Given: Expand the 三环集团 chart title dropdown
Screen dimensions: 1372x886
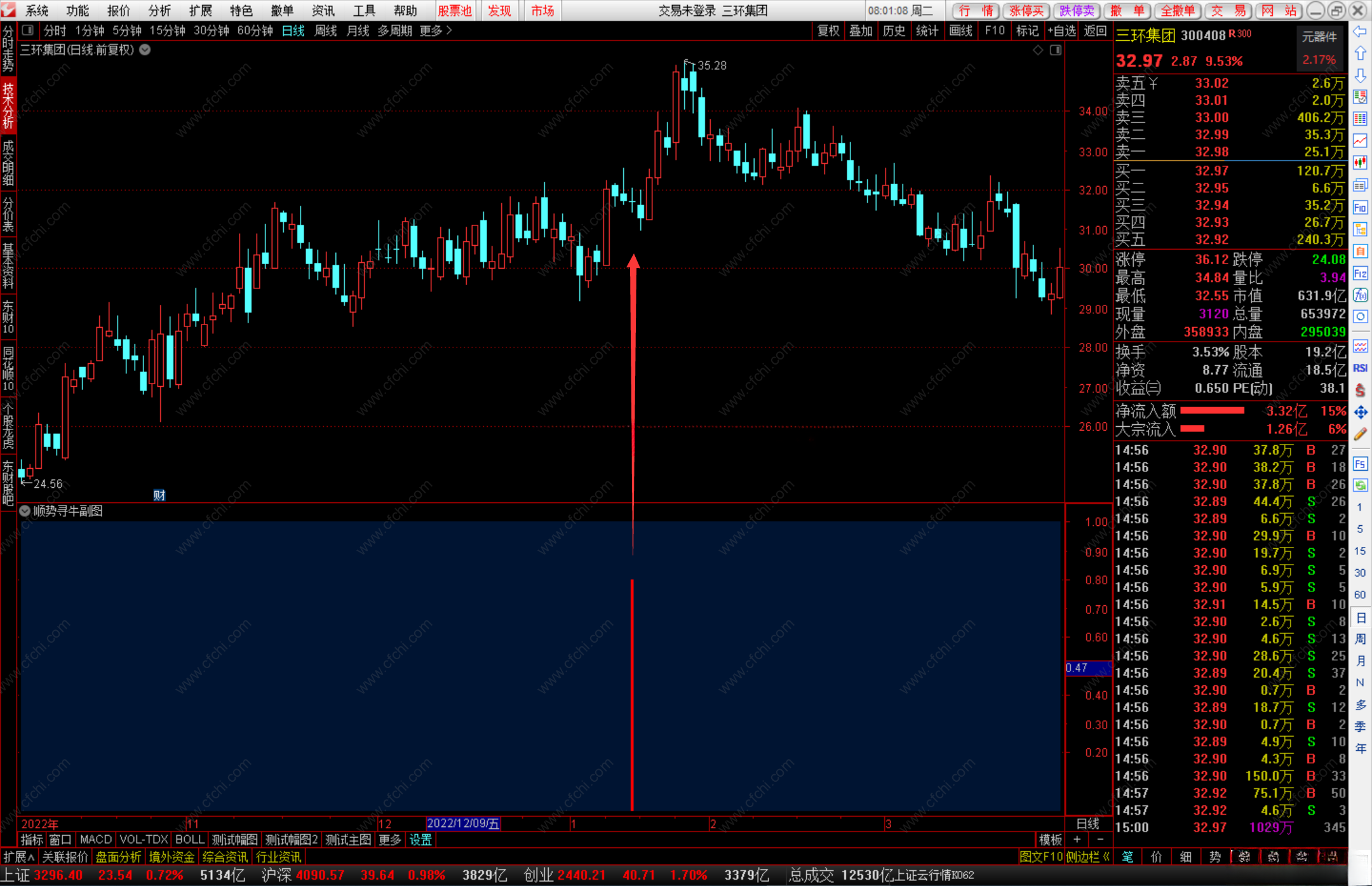Looking at the screenshot, I should pyautogui.click(x=145, y=50).
